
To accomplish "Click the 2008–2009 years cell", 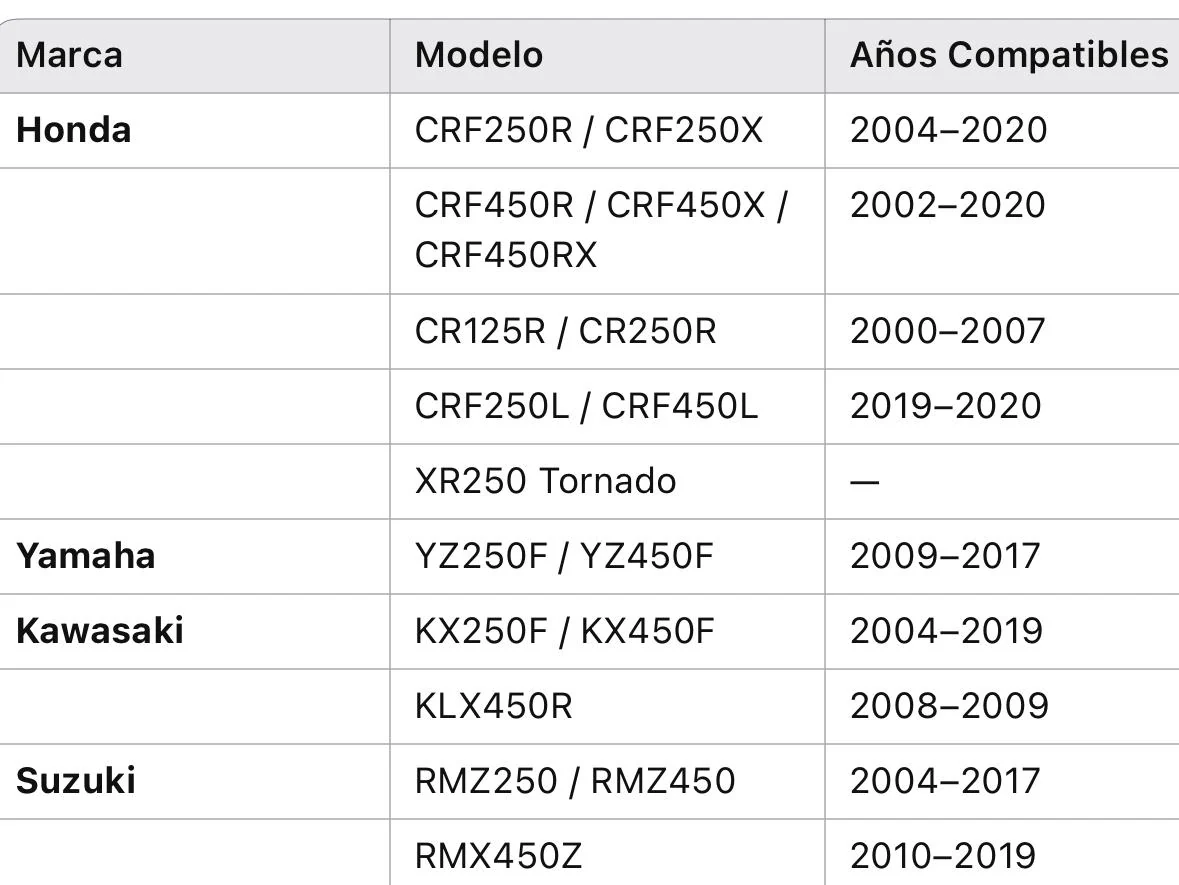I will coord(1002,706).
